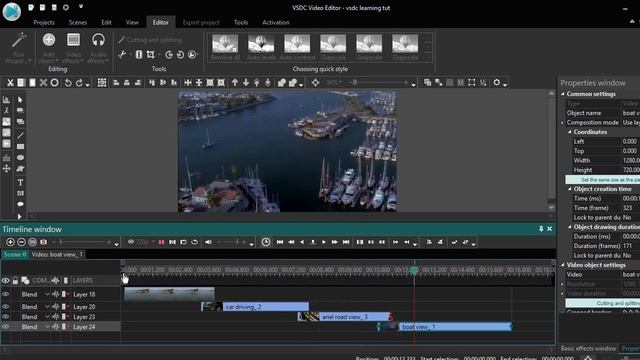Collapse Video object settings section
The height and width of the screenshot is (360, 640).
[563, 265]
